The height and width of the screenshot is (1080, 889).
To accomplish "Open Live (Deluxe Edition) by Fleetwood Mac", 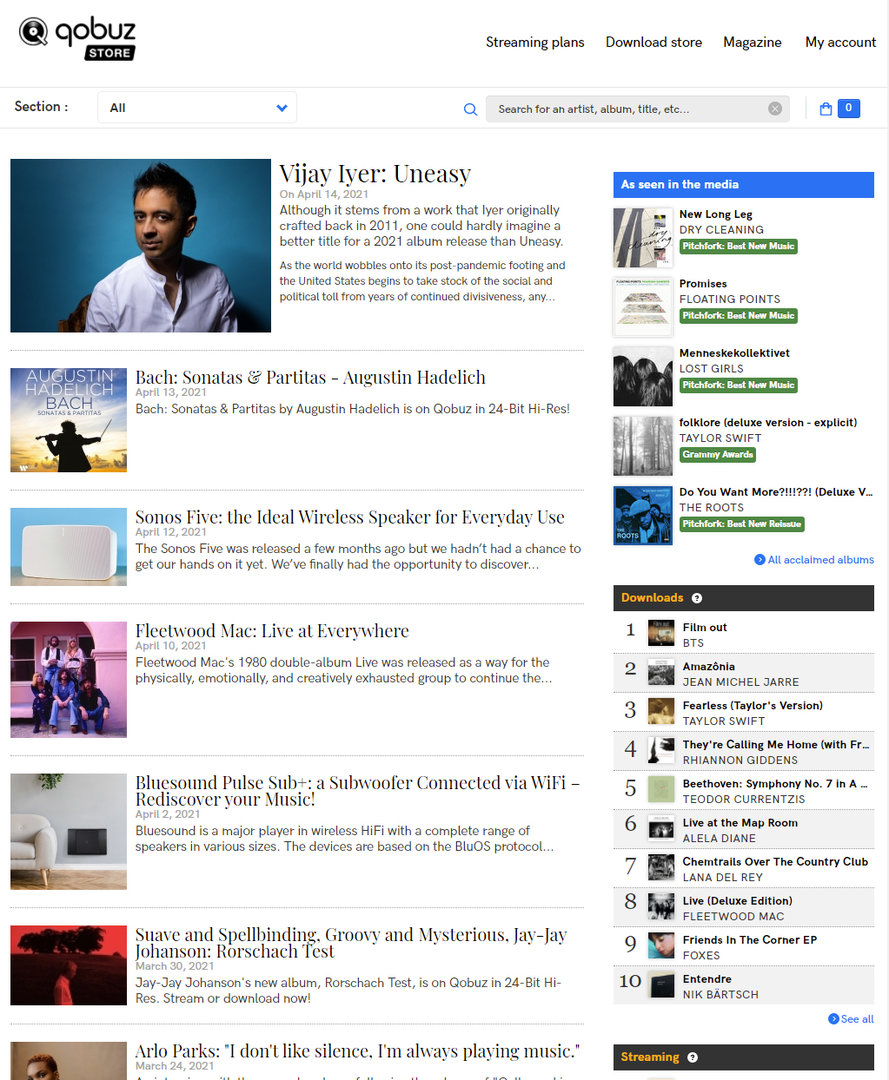I will (x=744, y=907).
